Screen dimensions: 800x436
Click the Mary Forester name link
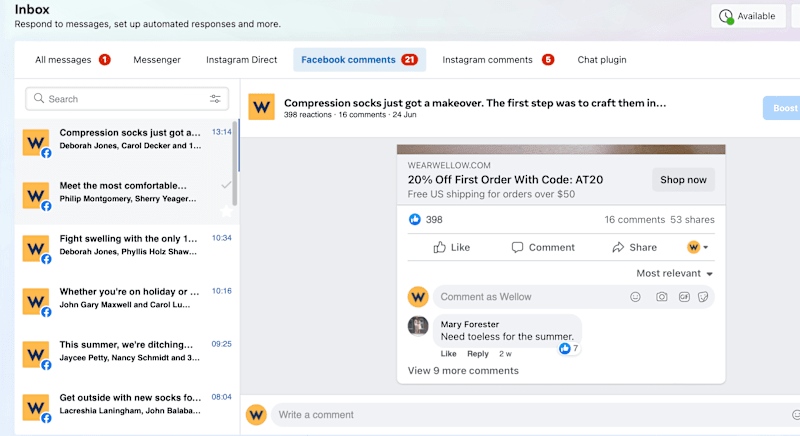[469, 324]
